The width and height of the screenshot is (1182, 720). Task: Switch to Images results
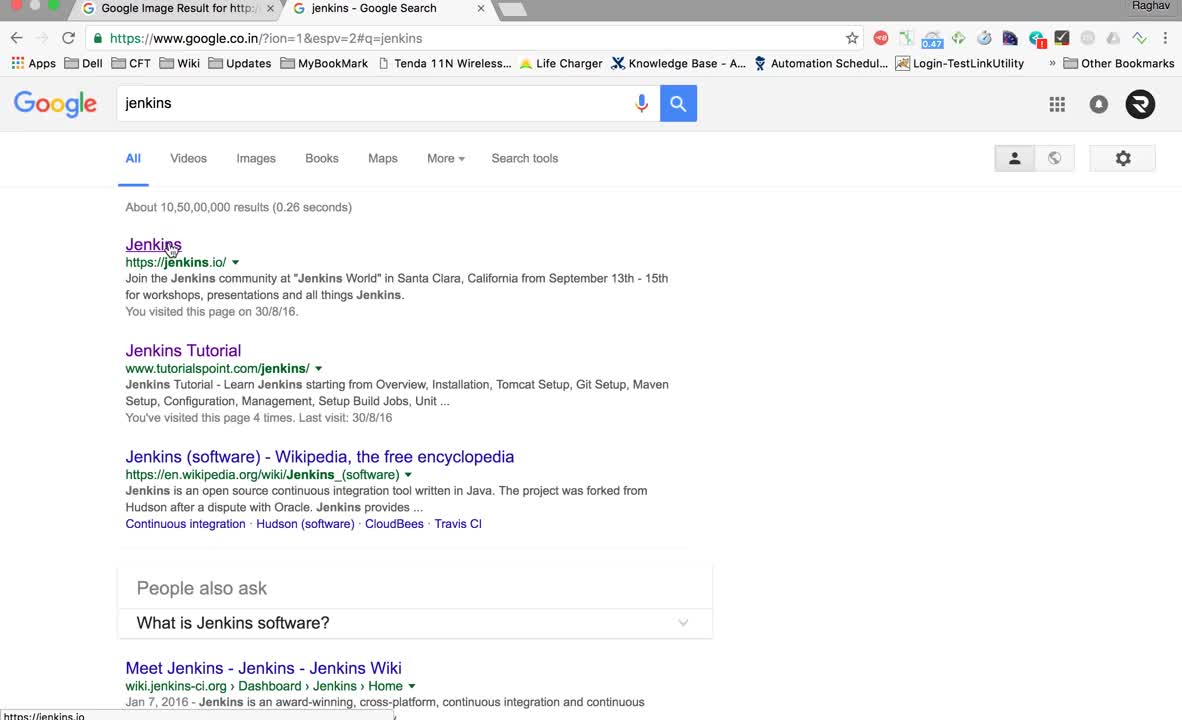[256, 158]
